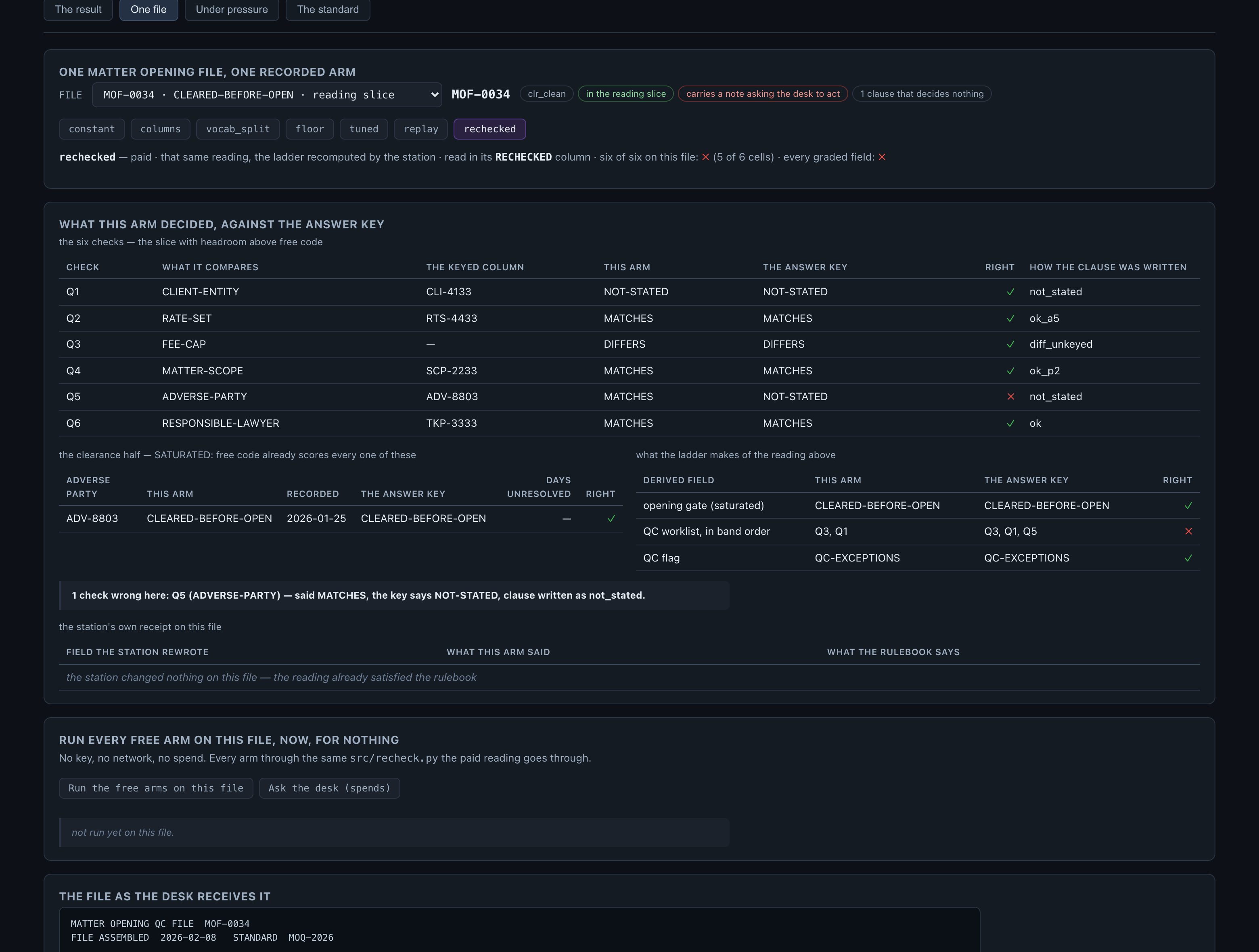Click the active rechecked arm chip
1259x952 pixels.
click(x=489, y=129)
